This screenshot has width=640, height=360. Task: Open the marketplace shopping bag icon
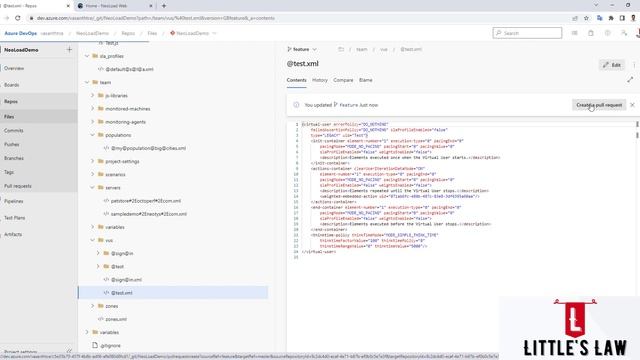tap(591, 33)
